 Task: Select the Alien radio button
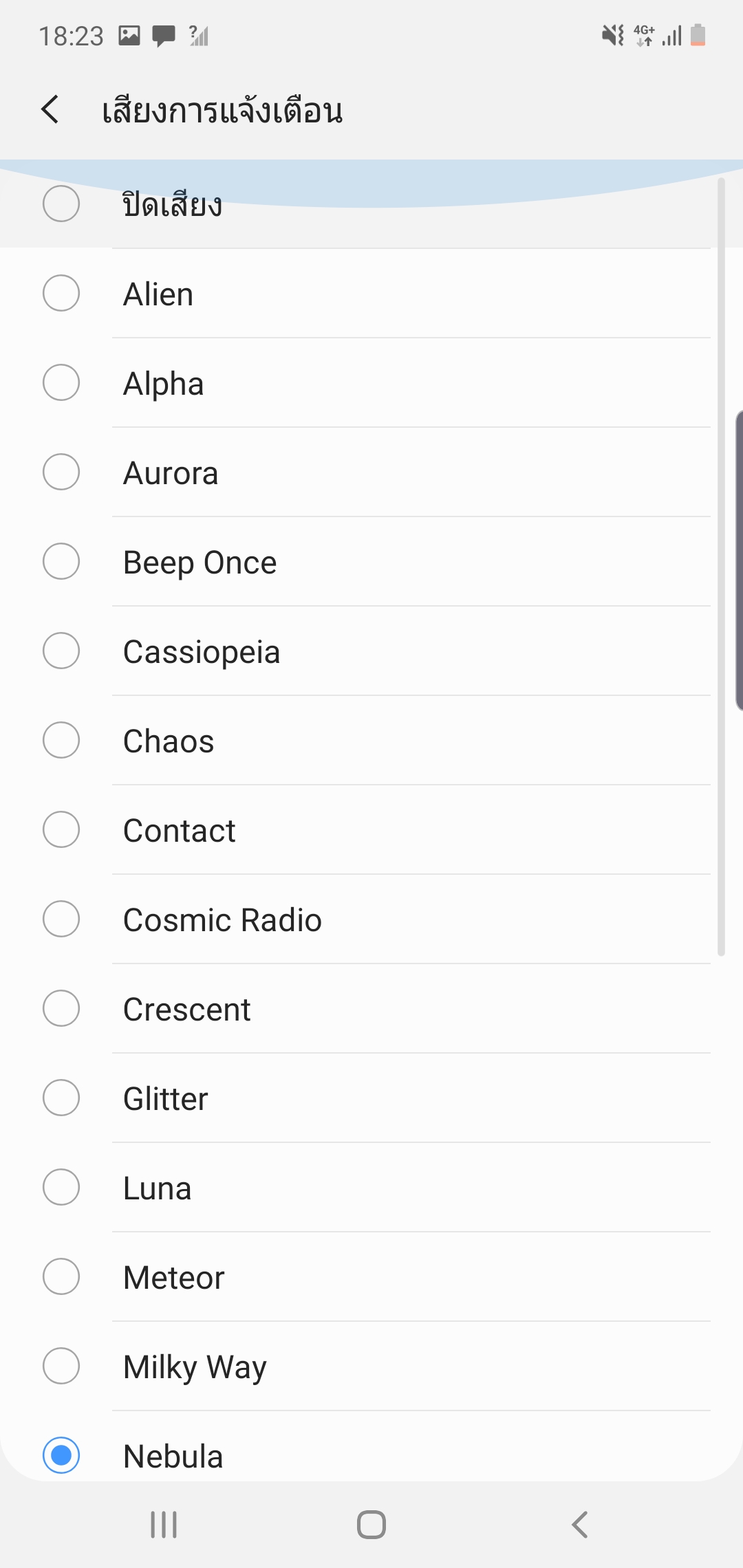pos(61,294)
